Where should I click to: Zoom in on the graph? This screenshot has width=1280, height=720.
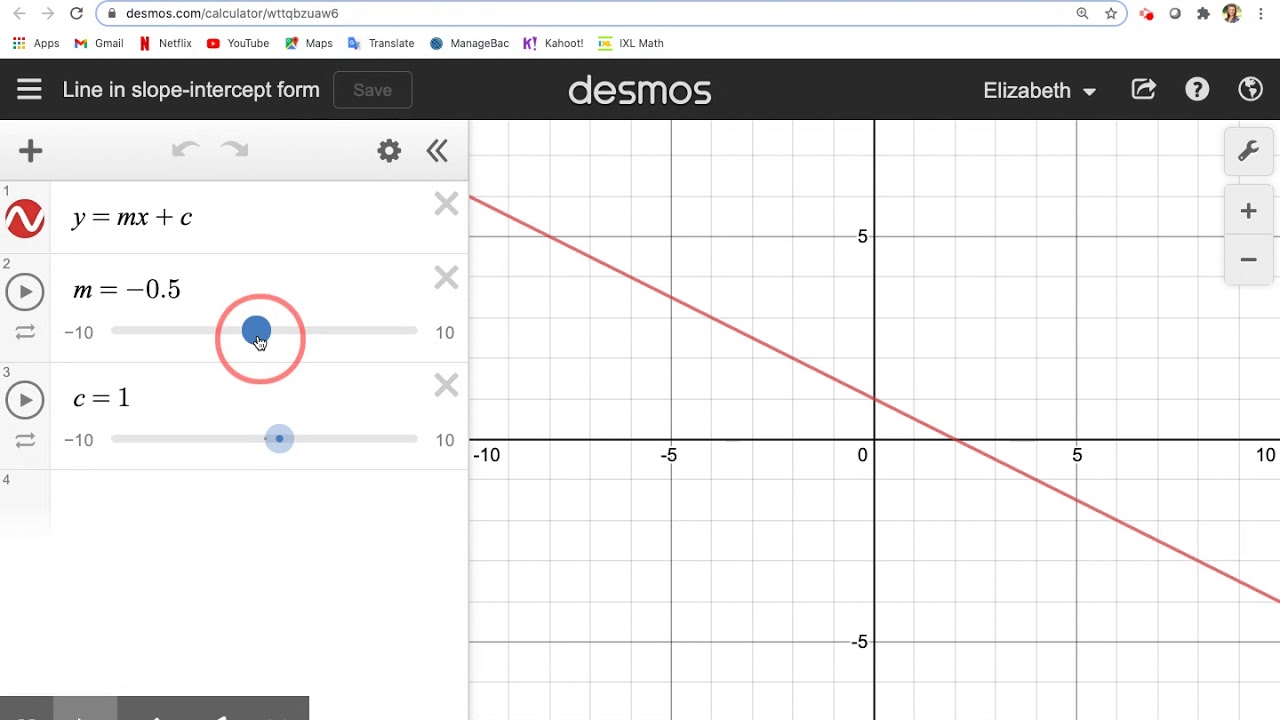(1248, 211)
